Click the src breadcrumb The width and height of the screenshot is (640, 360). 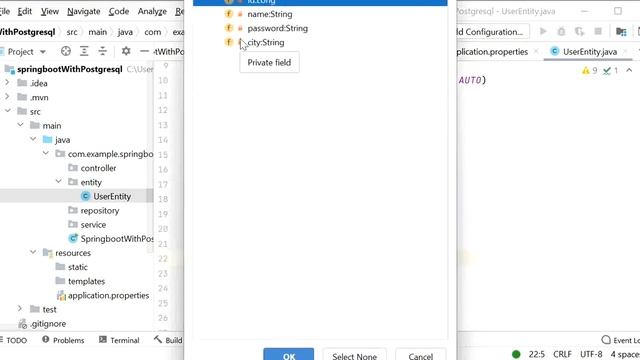pos(72,32)
